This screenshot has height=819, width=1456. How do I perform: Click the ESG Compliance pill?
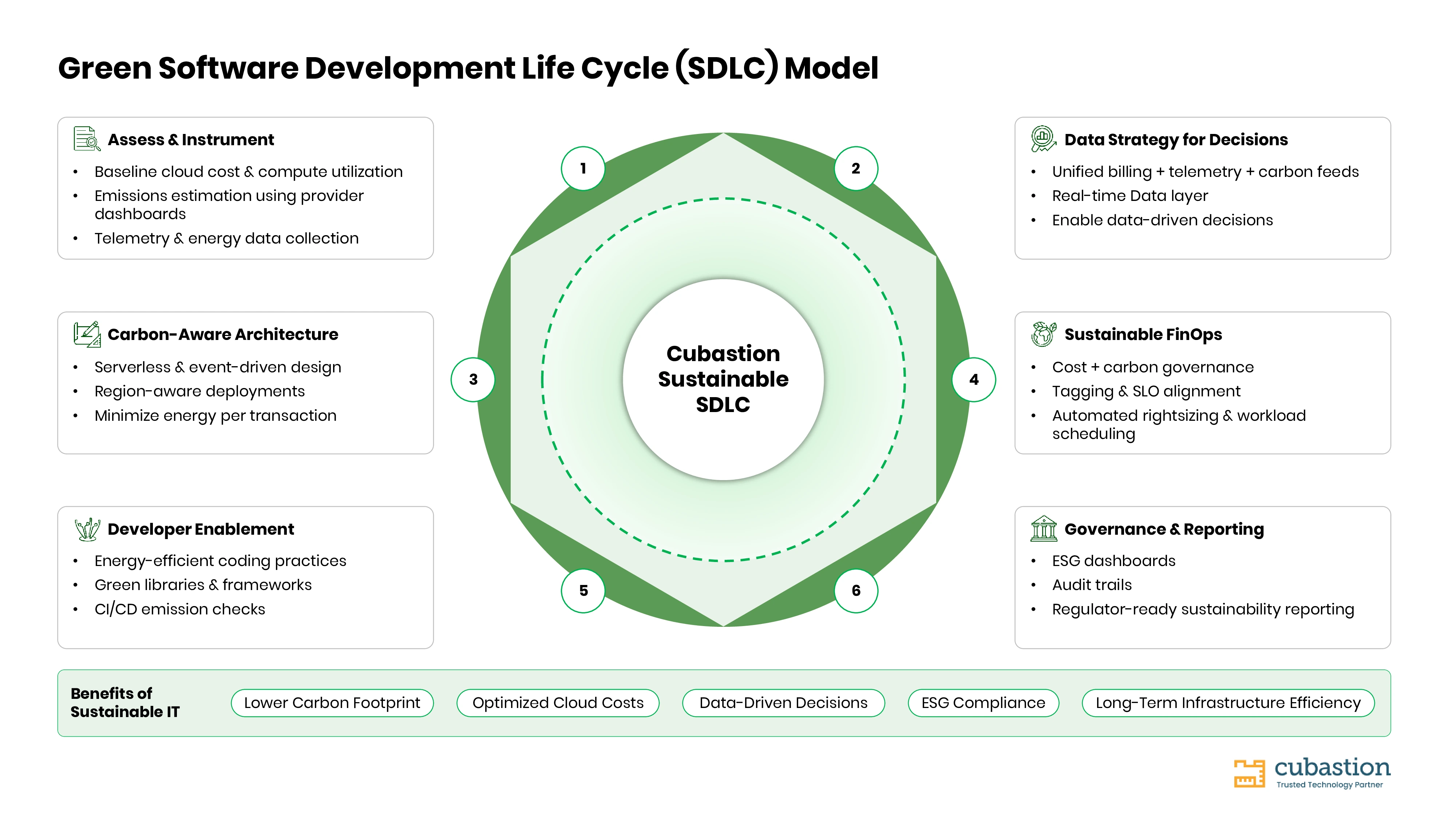(x=984, y=703)
